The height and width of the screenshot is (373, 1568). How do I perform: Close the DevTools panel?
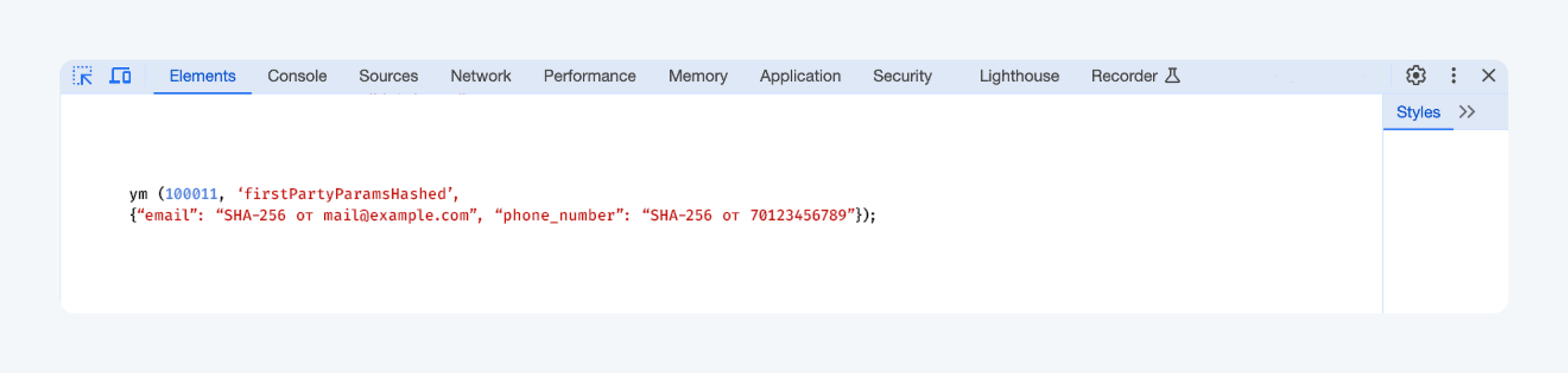(1488, 76)
